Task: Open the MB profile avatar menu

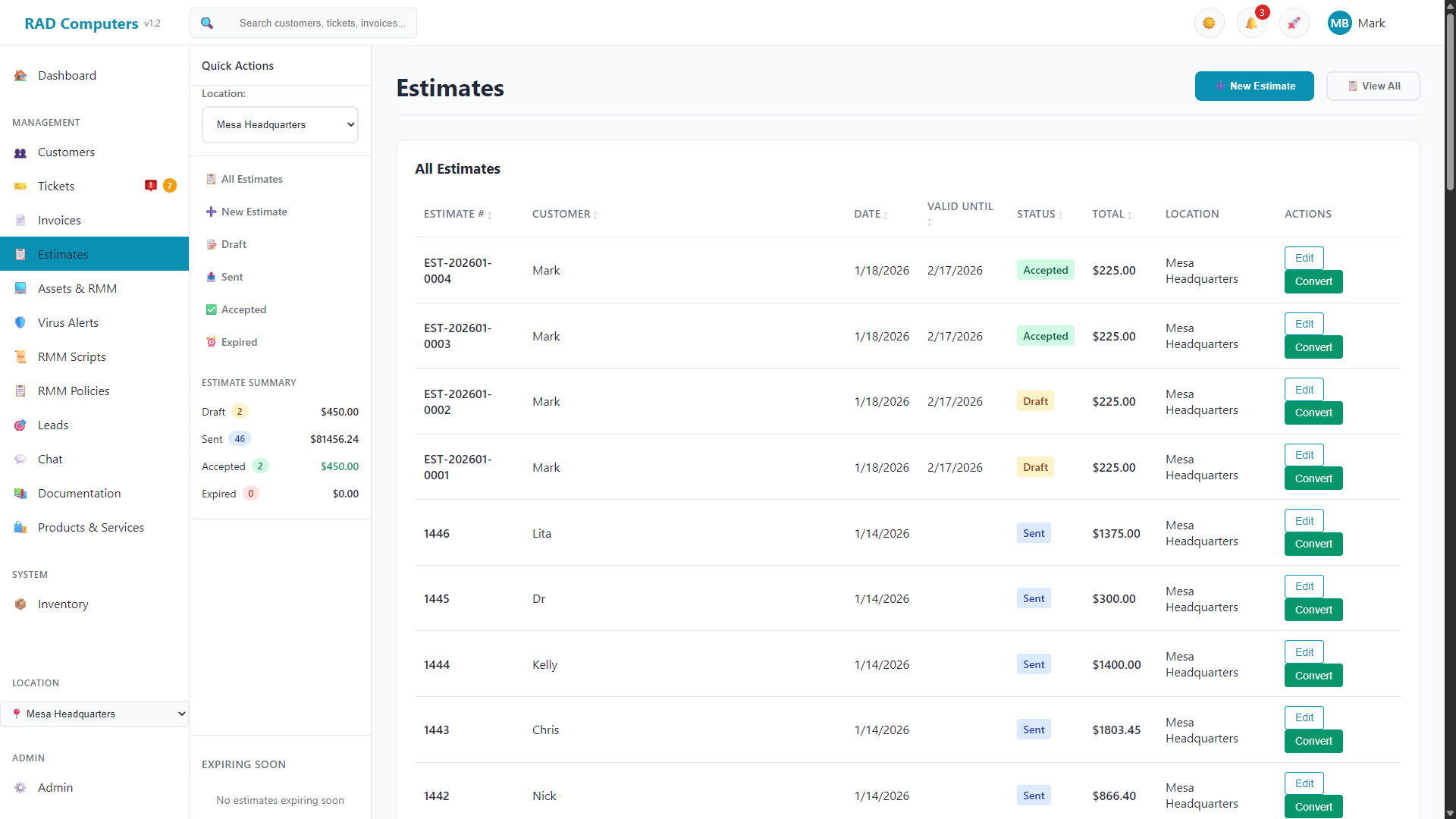Action: point(1340,23)
